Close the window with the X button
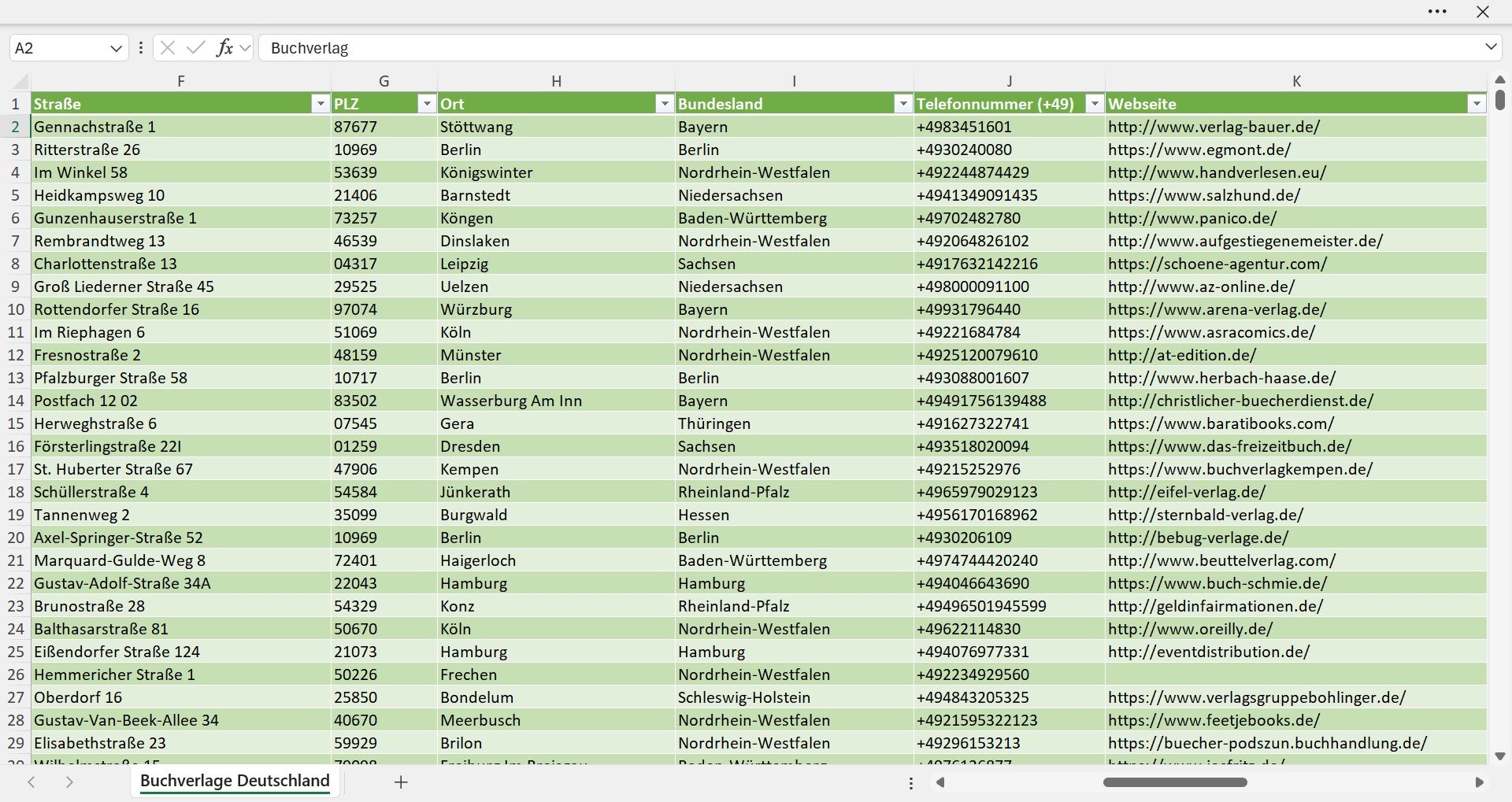The image size is (1512, 802). [1483, 12]
